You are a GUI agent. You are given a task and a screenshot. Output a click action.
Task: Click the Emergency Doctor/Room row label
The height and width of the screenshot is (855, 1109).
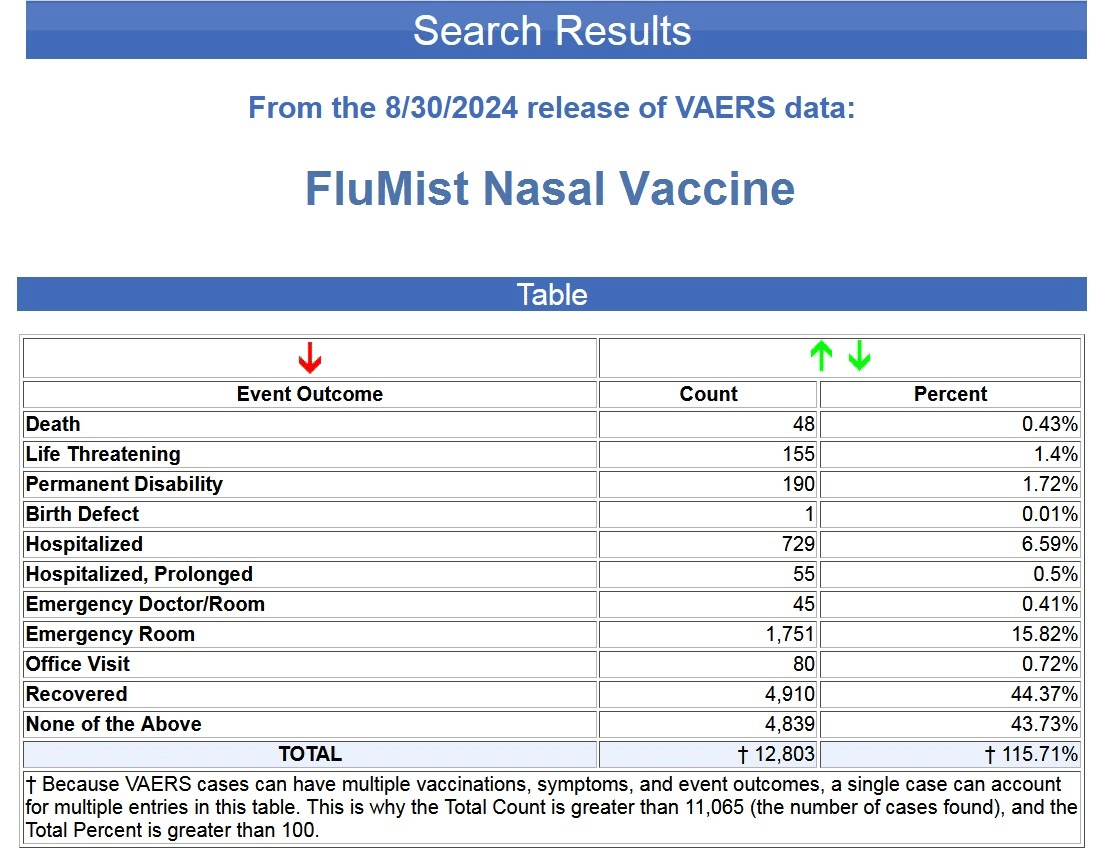[x=146, y=604]
